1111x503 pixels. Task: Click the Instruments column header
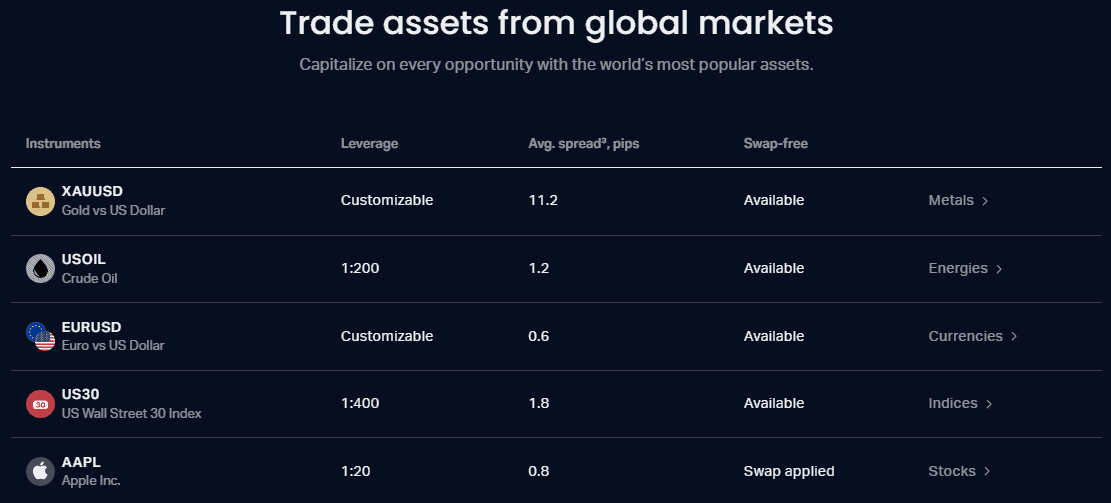pyautogui.click(x=63, y=143)
